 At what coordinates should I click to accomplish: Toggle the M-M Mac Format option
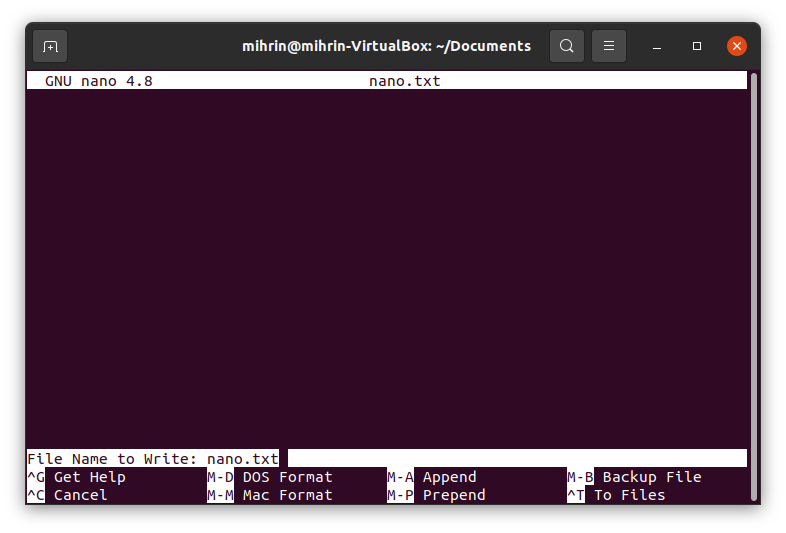(x=270, y=495)
